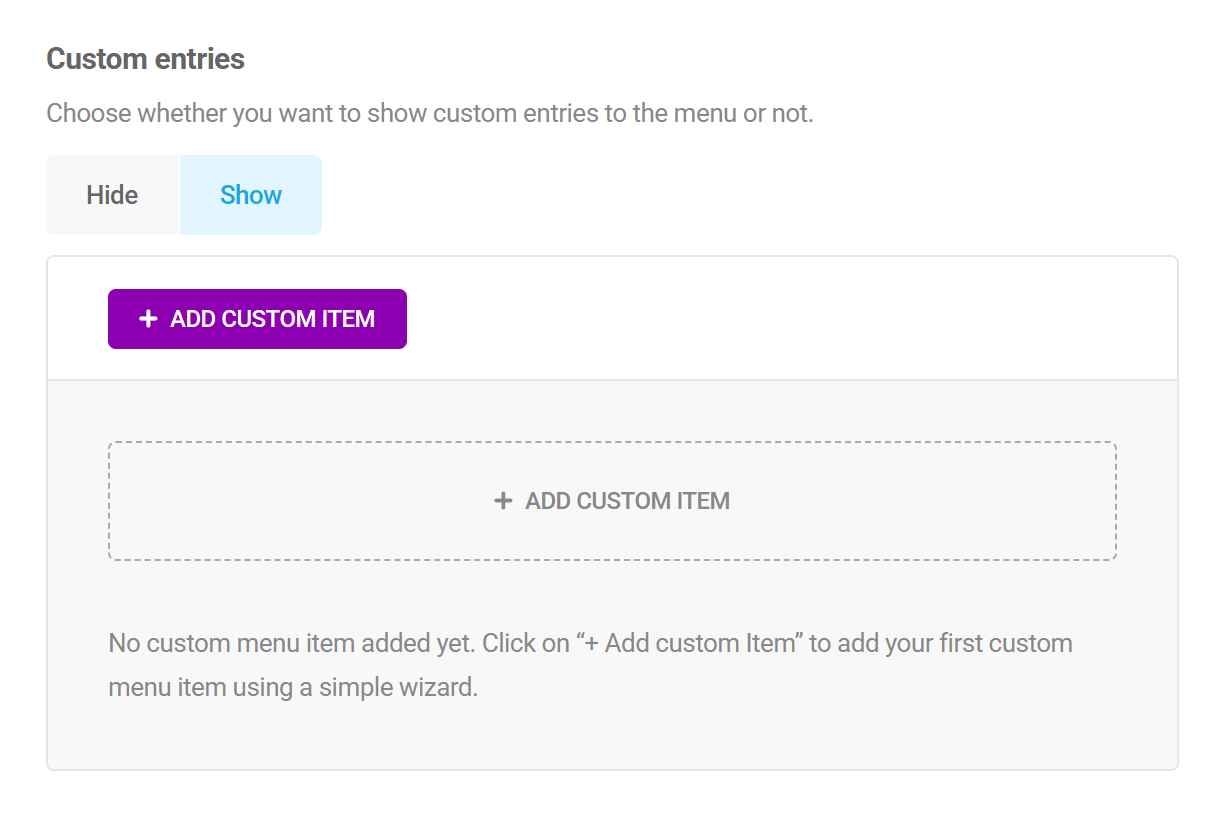Open the custom item wizard via the purple button
Viewport: 1220px width, 813px height.
pyautogui.click(x=257, y=318)
